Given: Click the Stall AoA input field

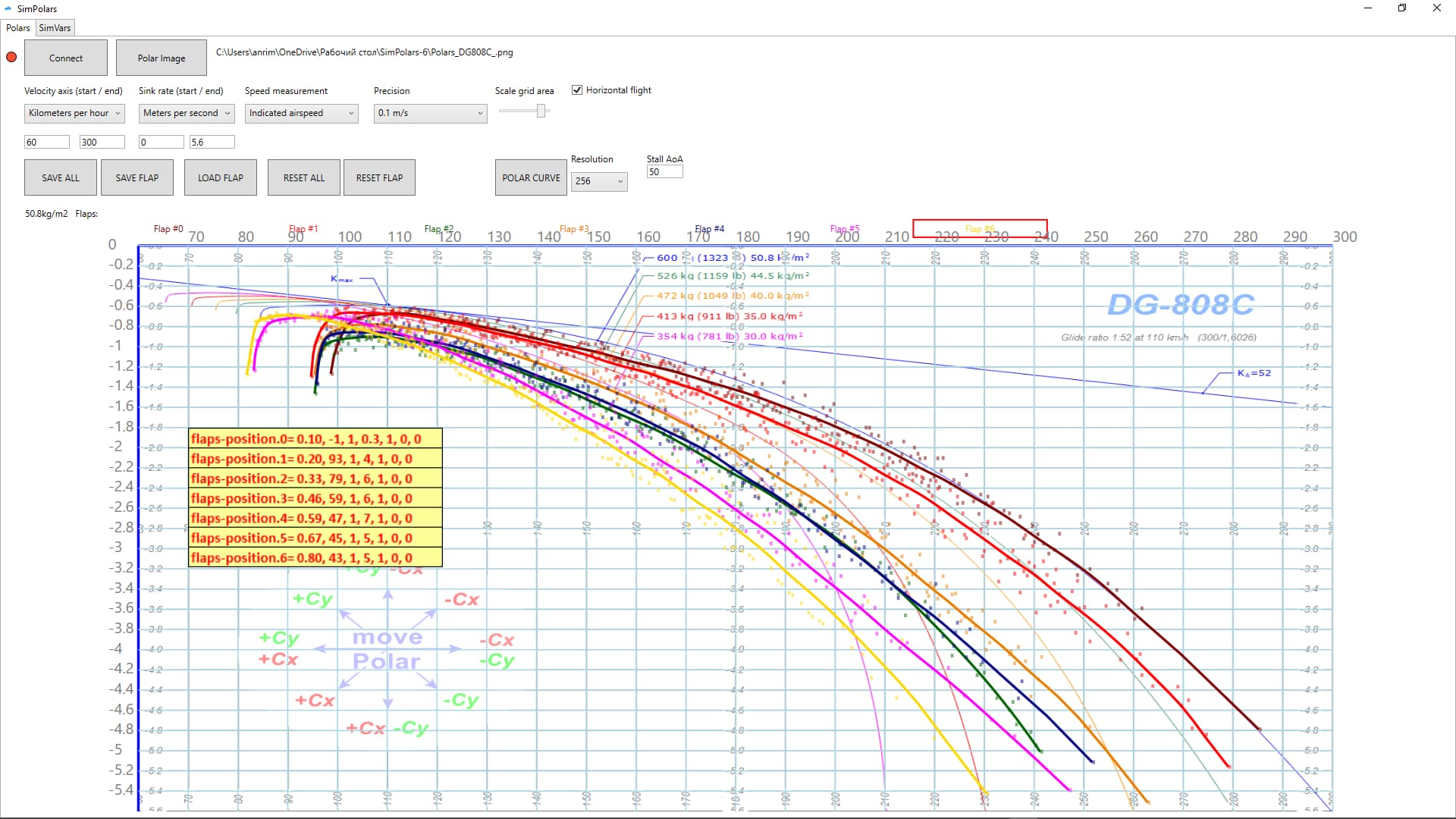Looking at the screenshot, I should click(x=664, y=172).
